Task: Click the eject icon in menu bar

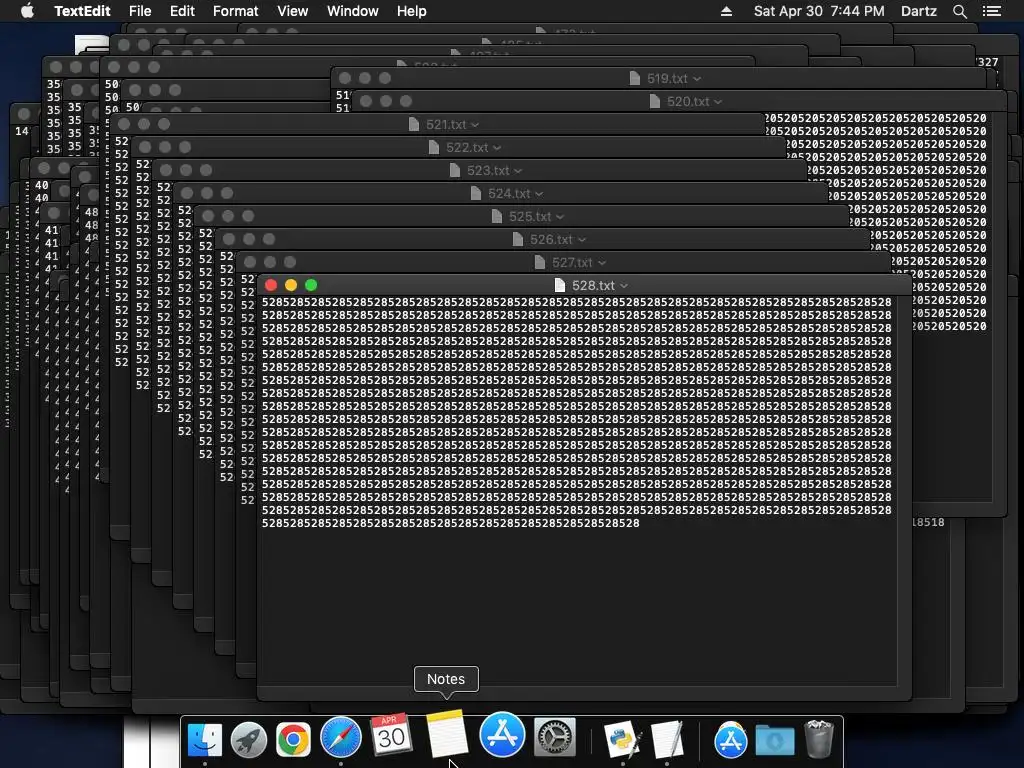Action: 726,11
